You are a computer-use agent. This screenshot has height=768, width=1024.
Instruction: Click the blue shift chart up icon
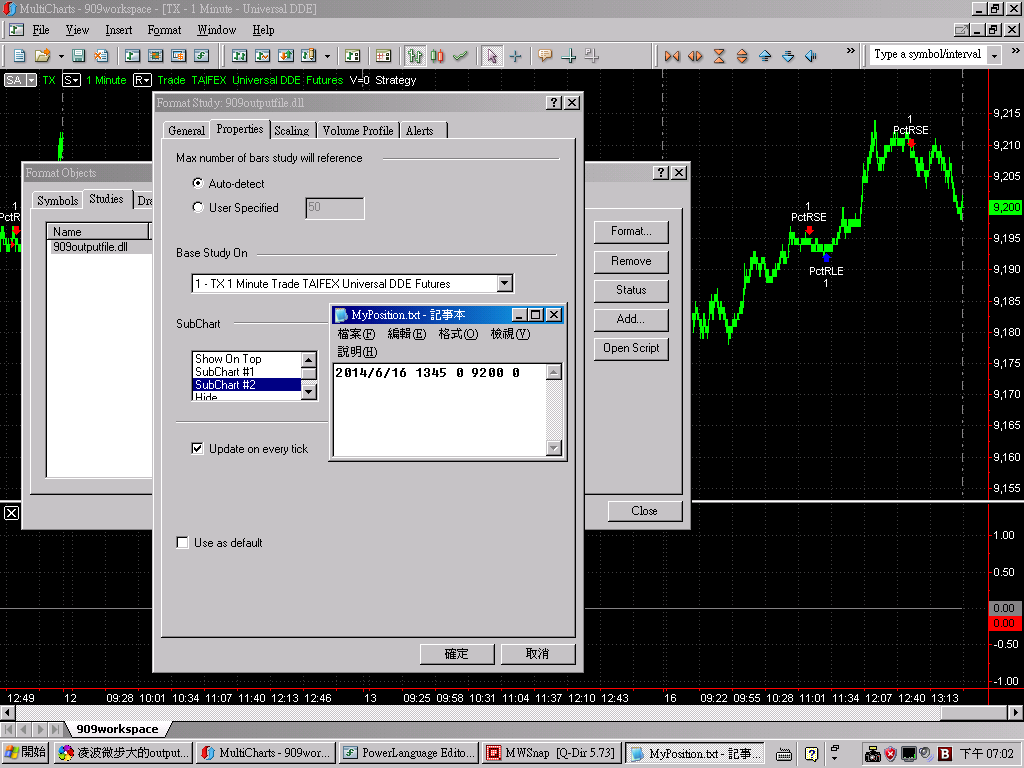765,56
